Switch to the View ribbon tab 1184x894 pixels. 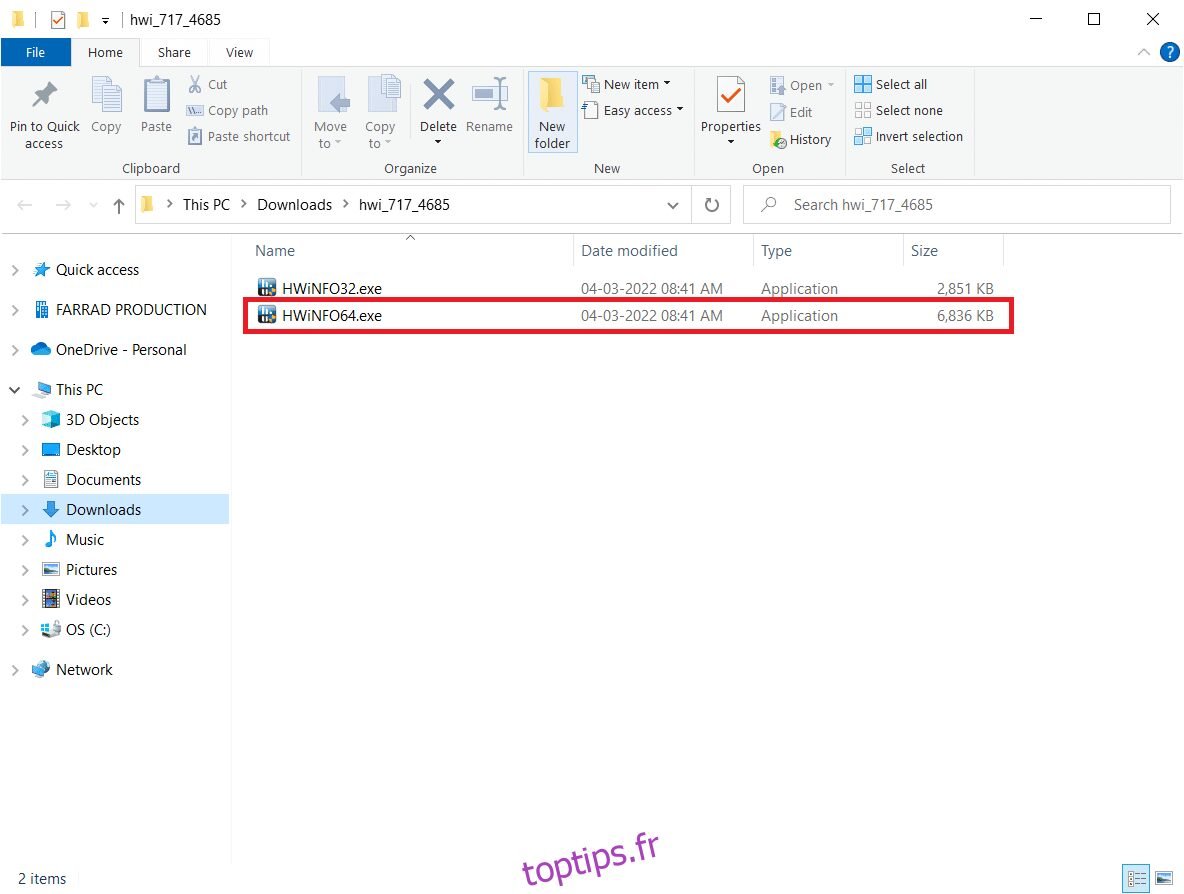pyautogui.click(x=239, y=52)
